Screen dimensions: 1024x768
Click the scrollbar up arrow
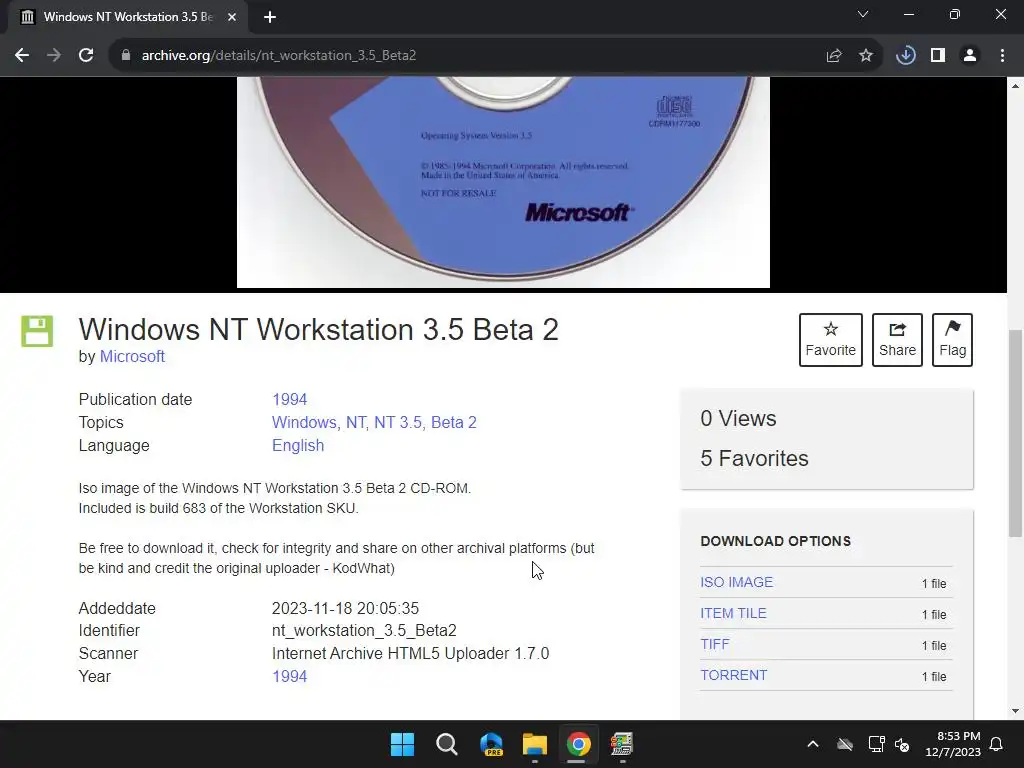click(x=1016, y=86)
